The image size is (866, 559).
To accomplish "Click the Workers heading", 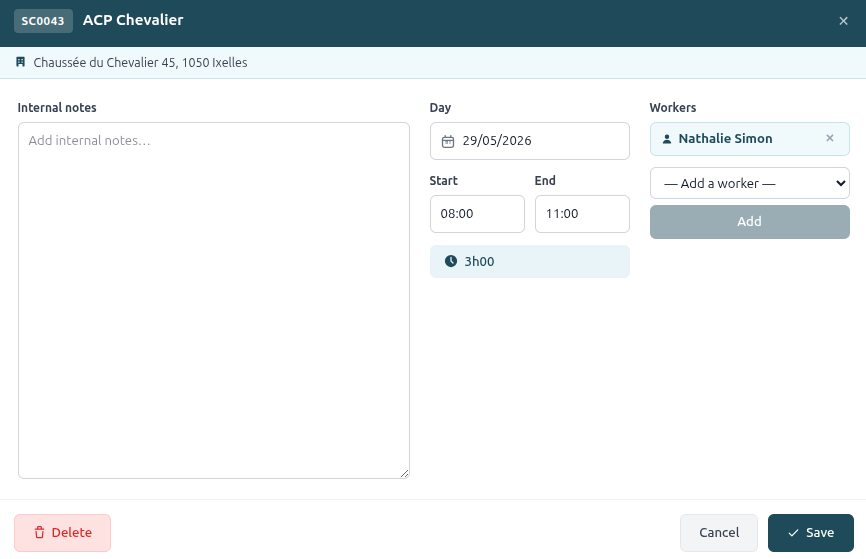I will 673,108.
